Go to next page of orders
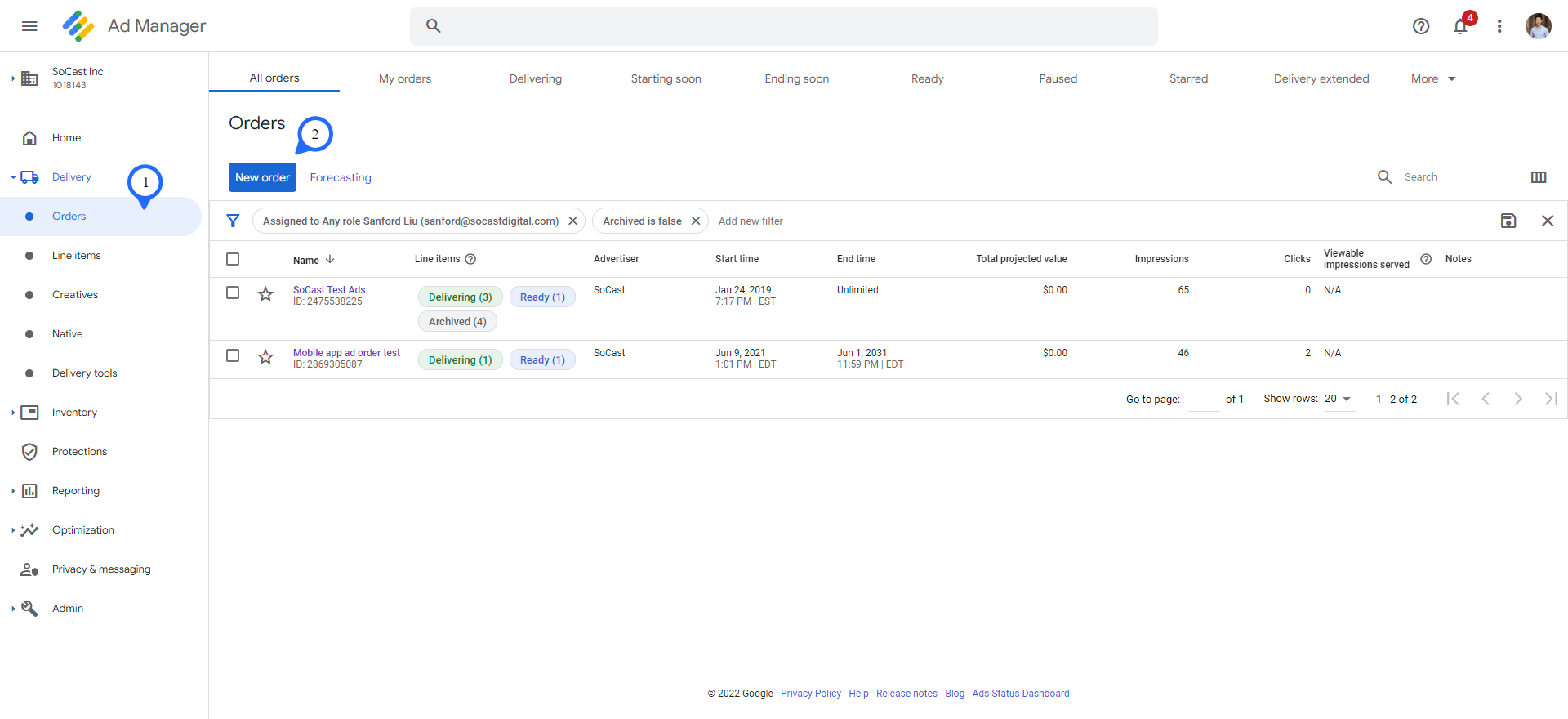Screen dimensions: 1568x719 click(1518, 399)
